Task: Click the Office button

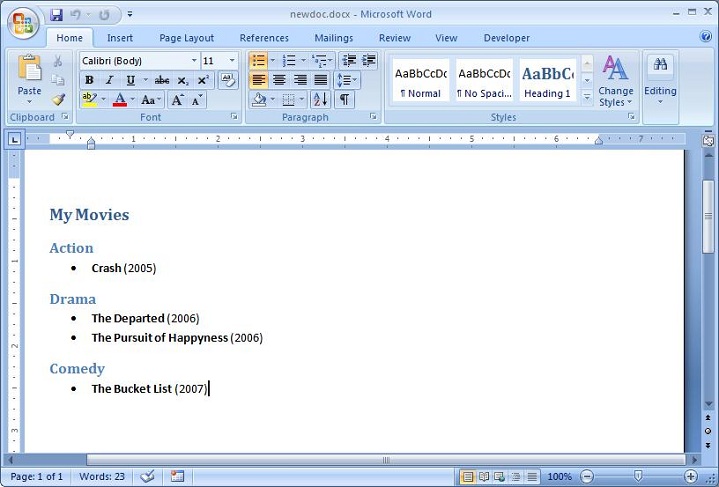Action: pyautogui.click(x=22, y=22)
